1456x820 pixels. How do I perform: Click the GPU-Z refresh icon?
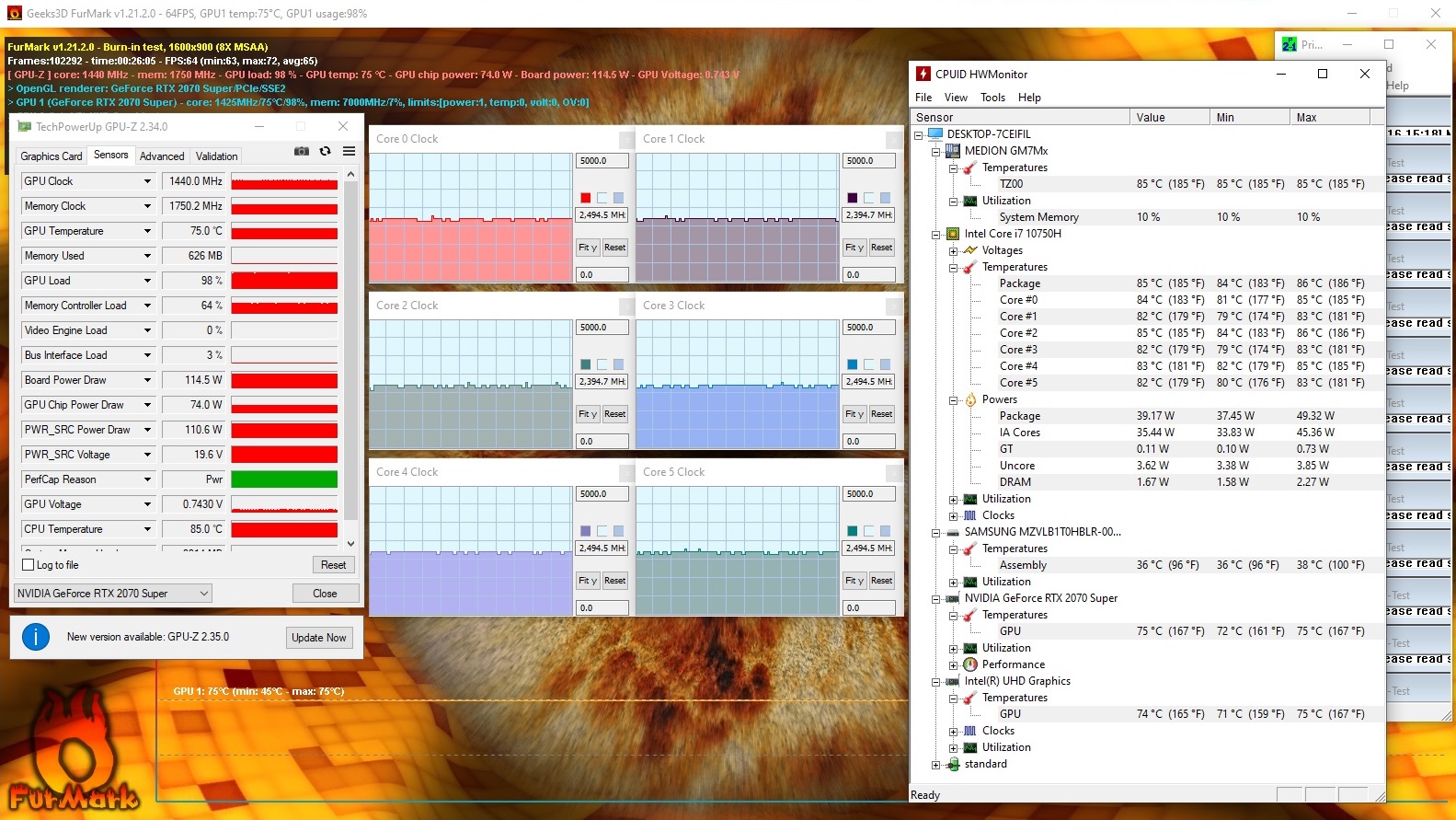point(325,151)
